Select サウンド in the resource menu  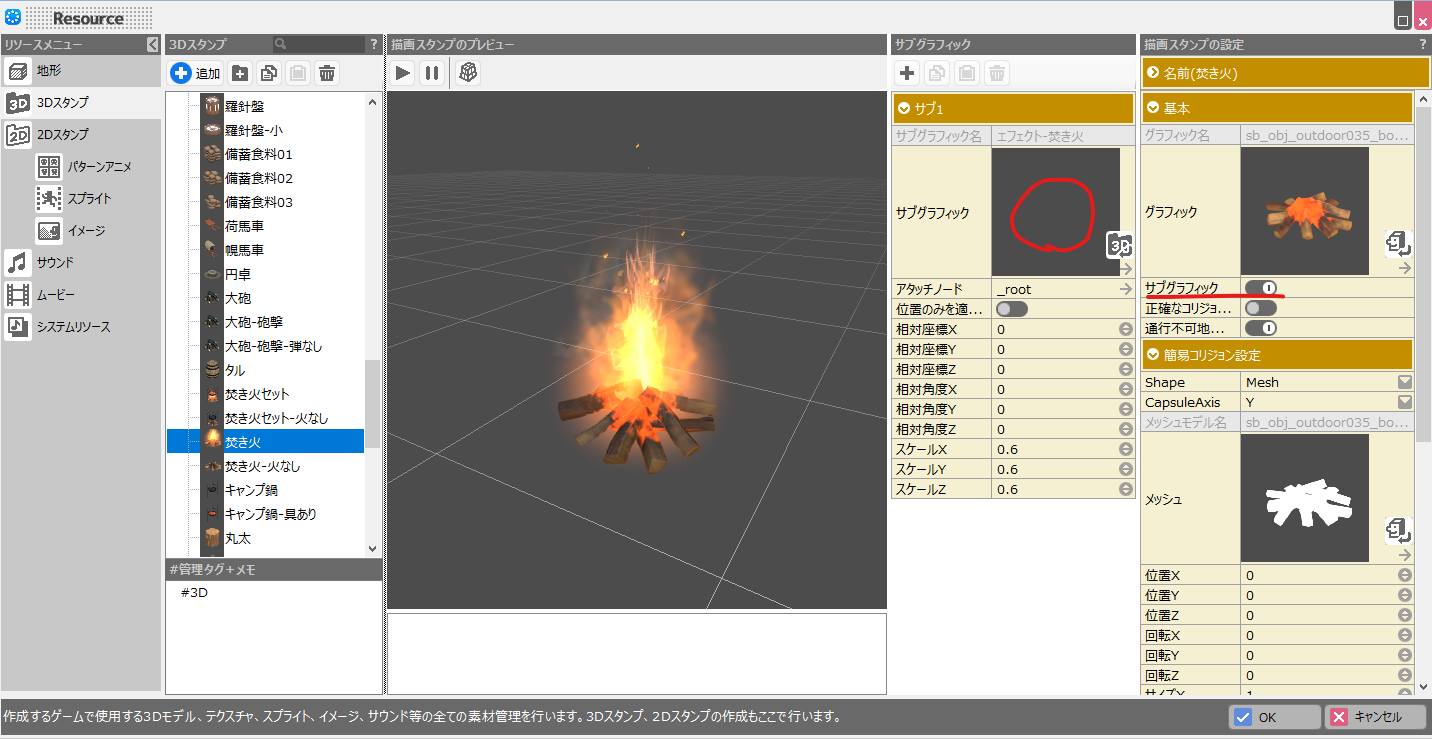(x=55, y=263)
